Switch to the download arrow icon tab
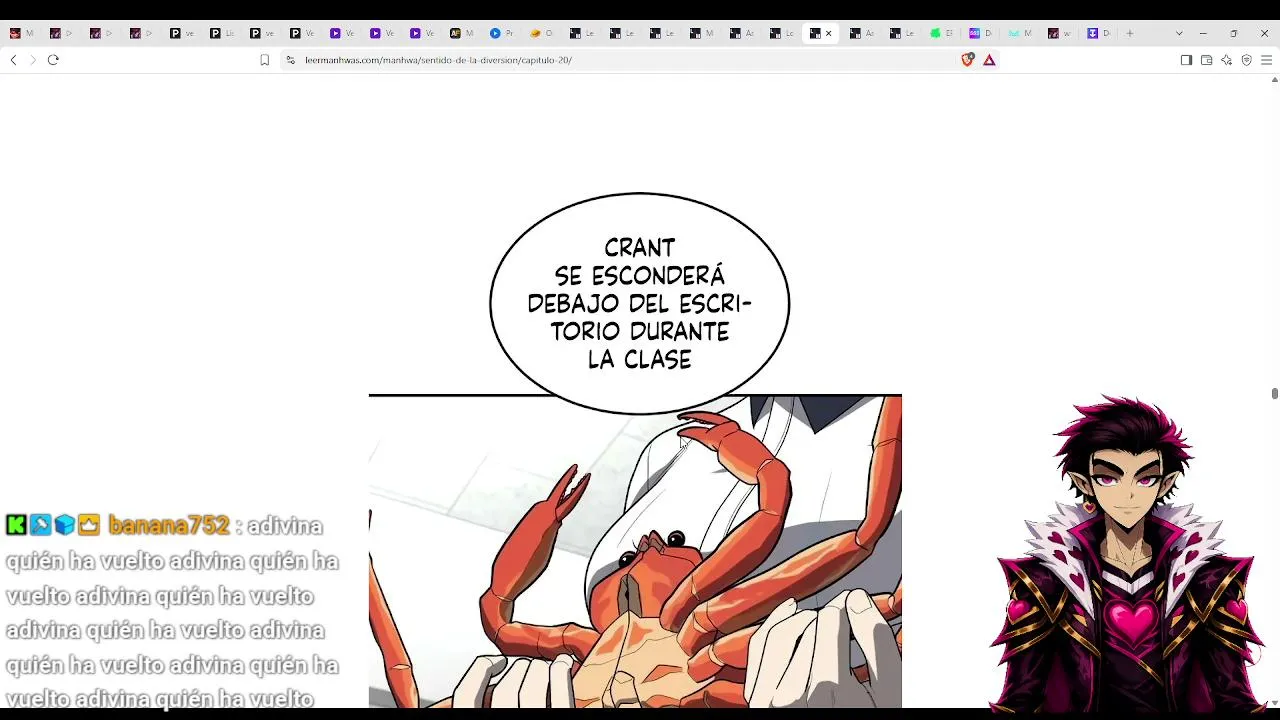The image size is (1280, 720). (x=1099, y=33)
